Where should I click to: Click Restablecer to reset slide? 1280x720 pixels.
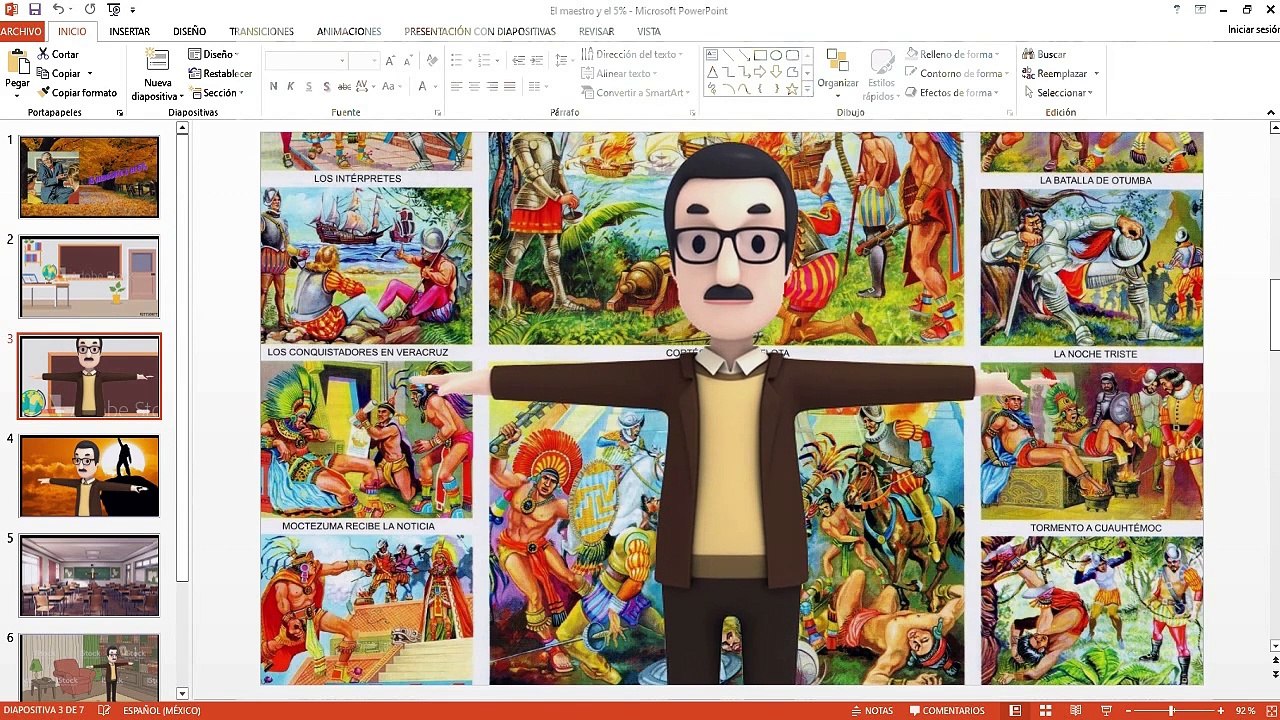pyautogui.click(x=220, y=73)
